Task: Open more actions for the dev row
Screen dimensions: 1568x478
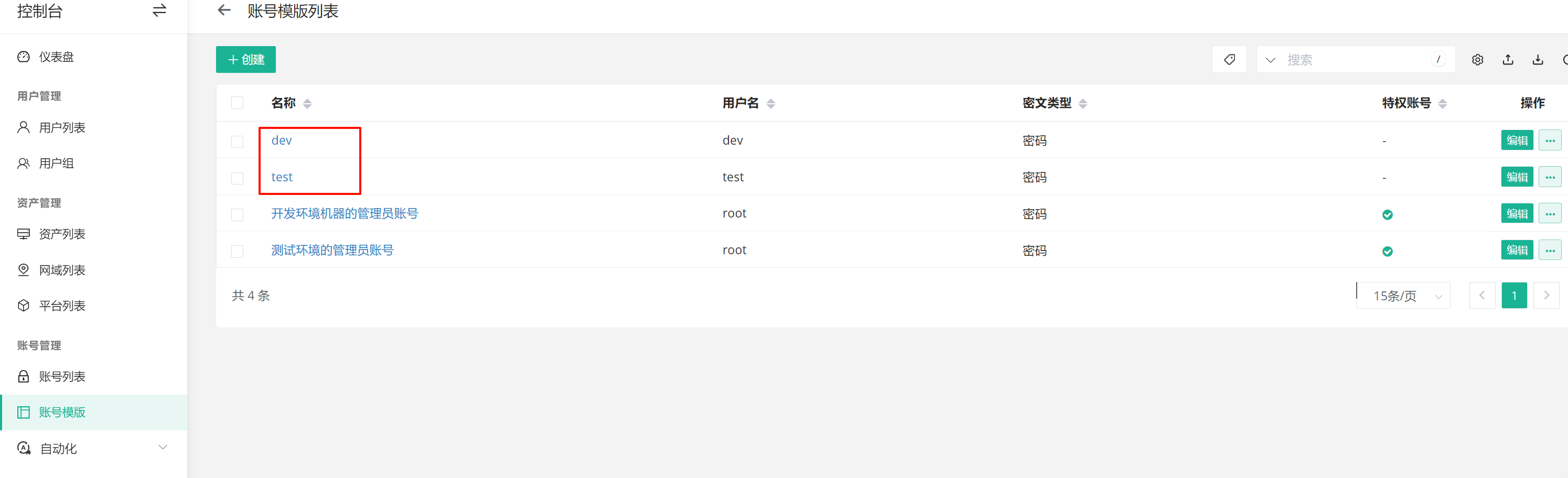Action: tap(1550, 140)
